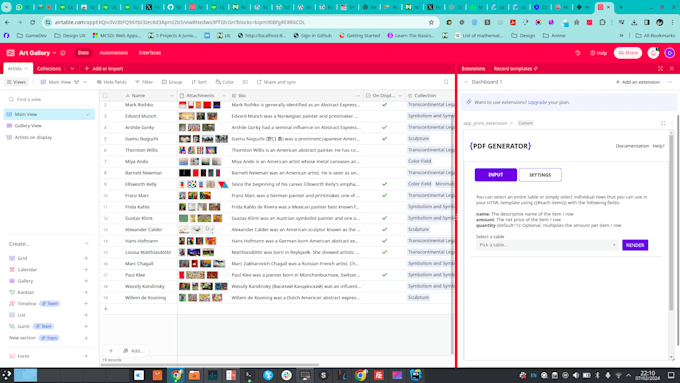Click the Sculpture tag for Isamu Noguchi

(x=418, y=139)
